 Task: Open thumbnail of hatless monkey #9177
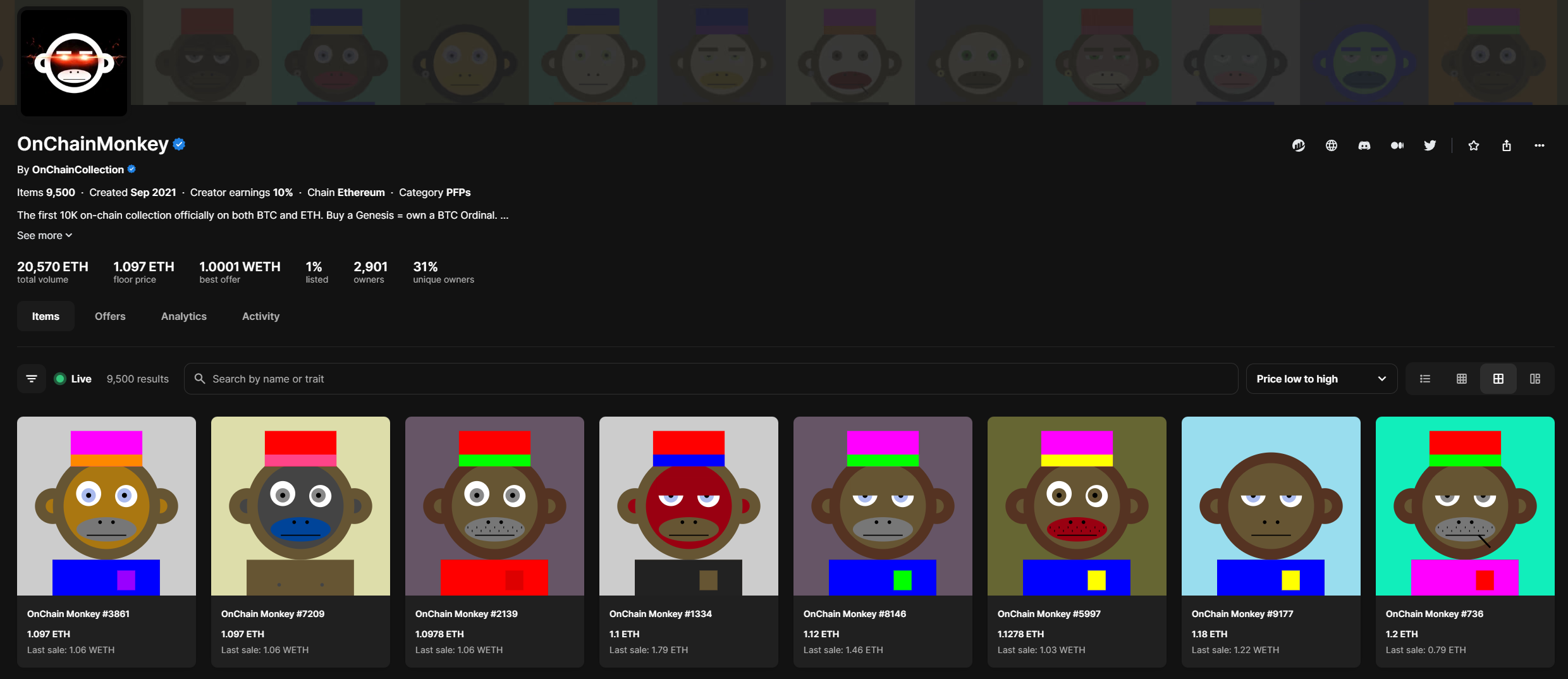click(x=1271, y=506)
